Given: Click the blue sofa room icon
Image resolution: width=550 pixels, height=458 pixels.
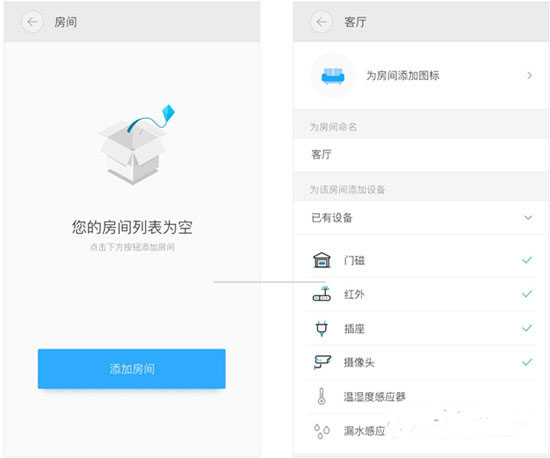Looking at the screenshot, I should (333, 75).
